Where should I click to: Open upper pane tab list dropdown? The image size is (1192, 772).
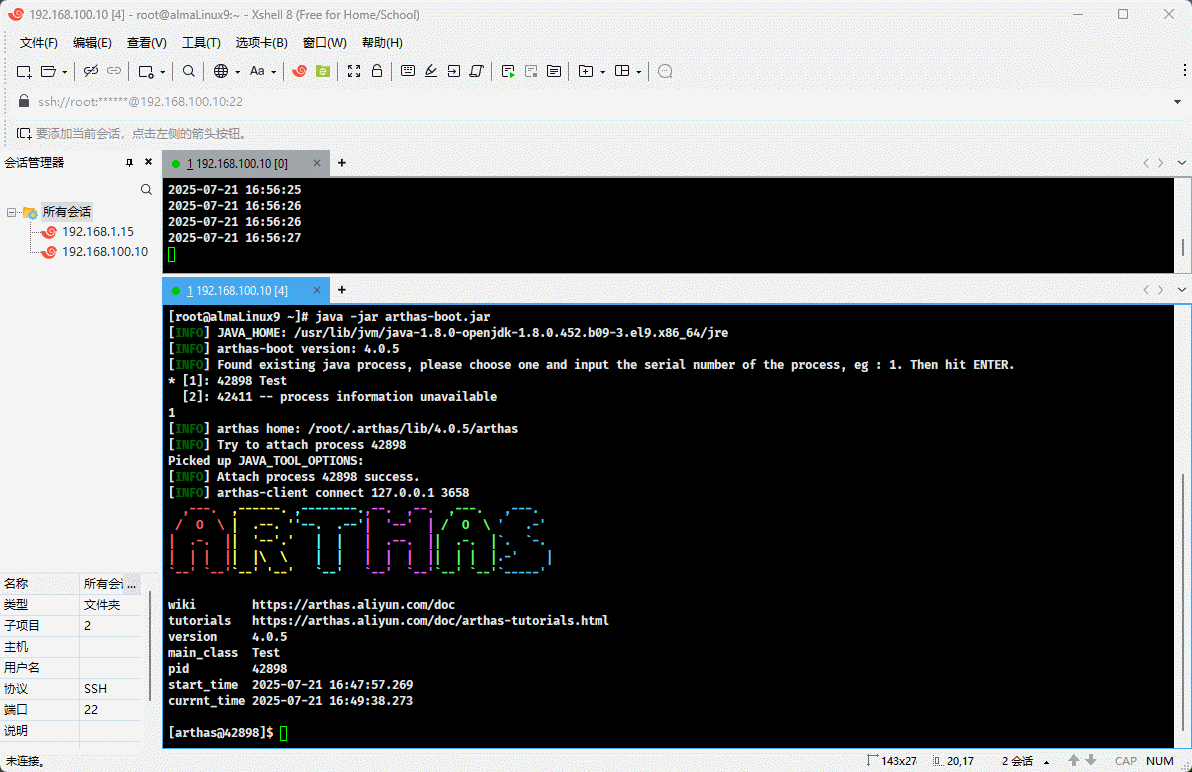click(1181, 163)
